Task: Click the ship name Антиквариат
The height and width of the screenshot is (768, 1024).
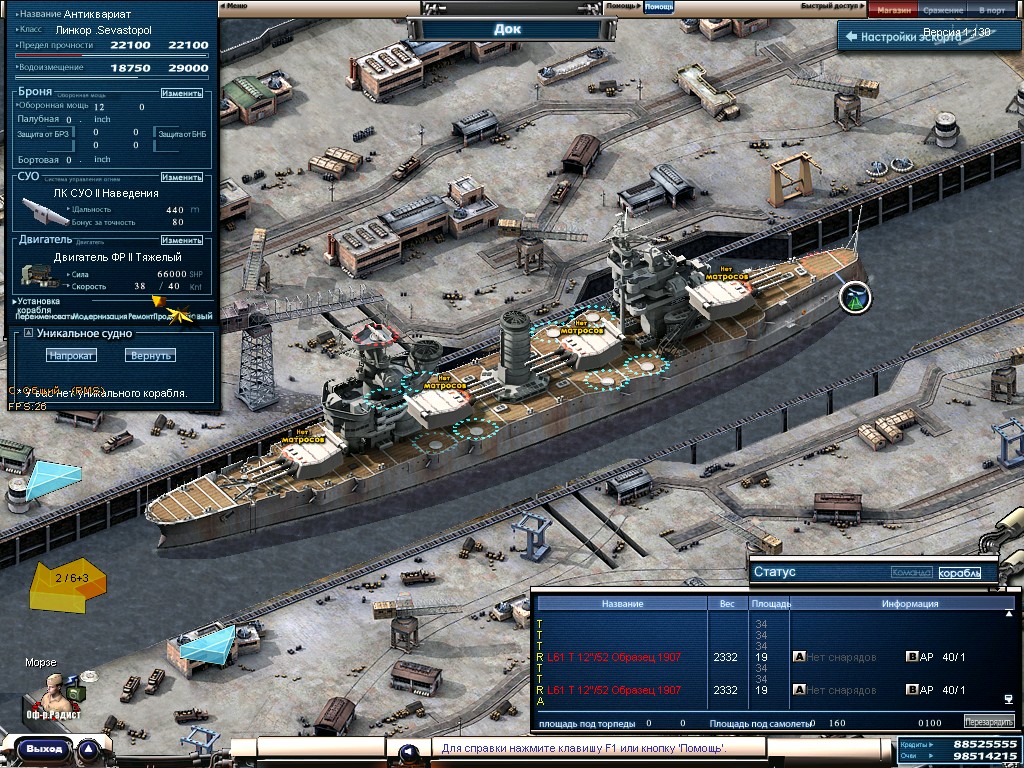Action: point(97,14)
